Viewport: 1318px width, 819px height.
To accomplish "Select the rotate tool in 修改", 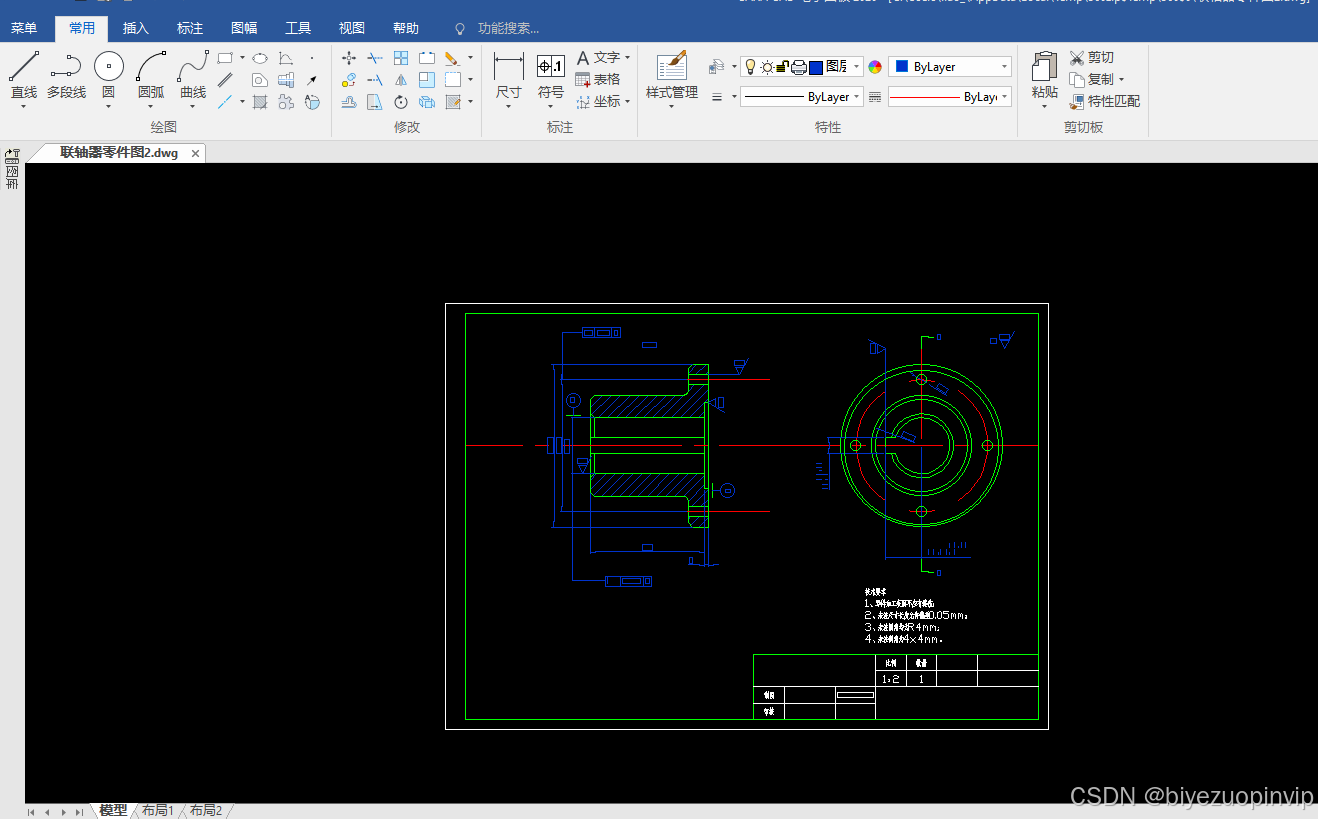I will click(401, 102).
